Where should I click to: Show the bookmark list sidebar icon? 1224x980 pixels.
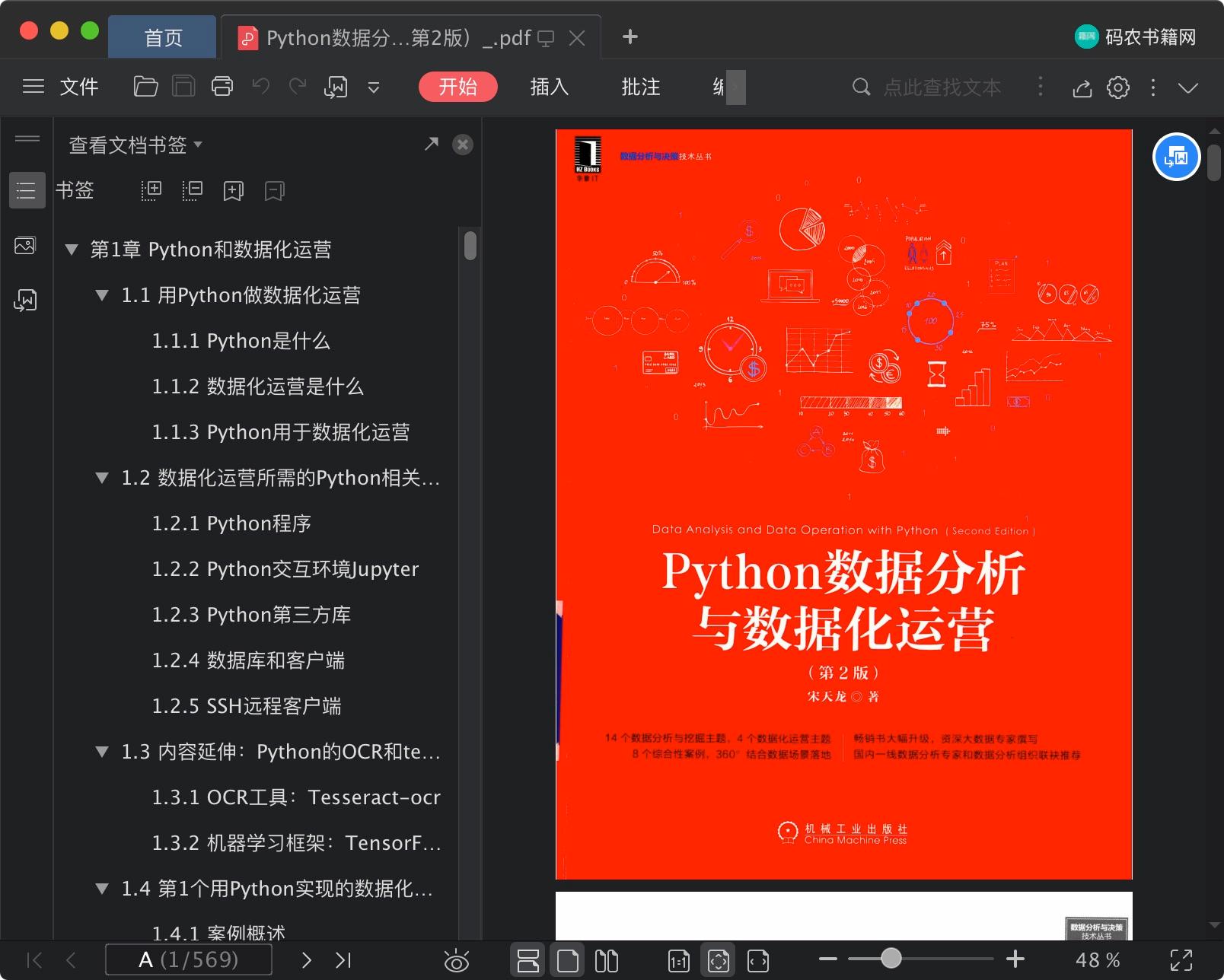[27, 190]
